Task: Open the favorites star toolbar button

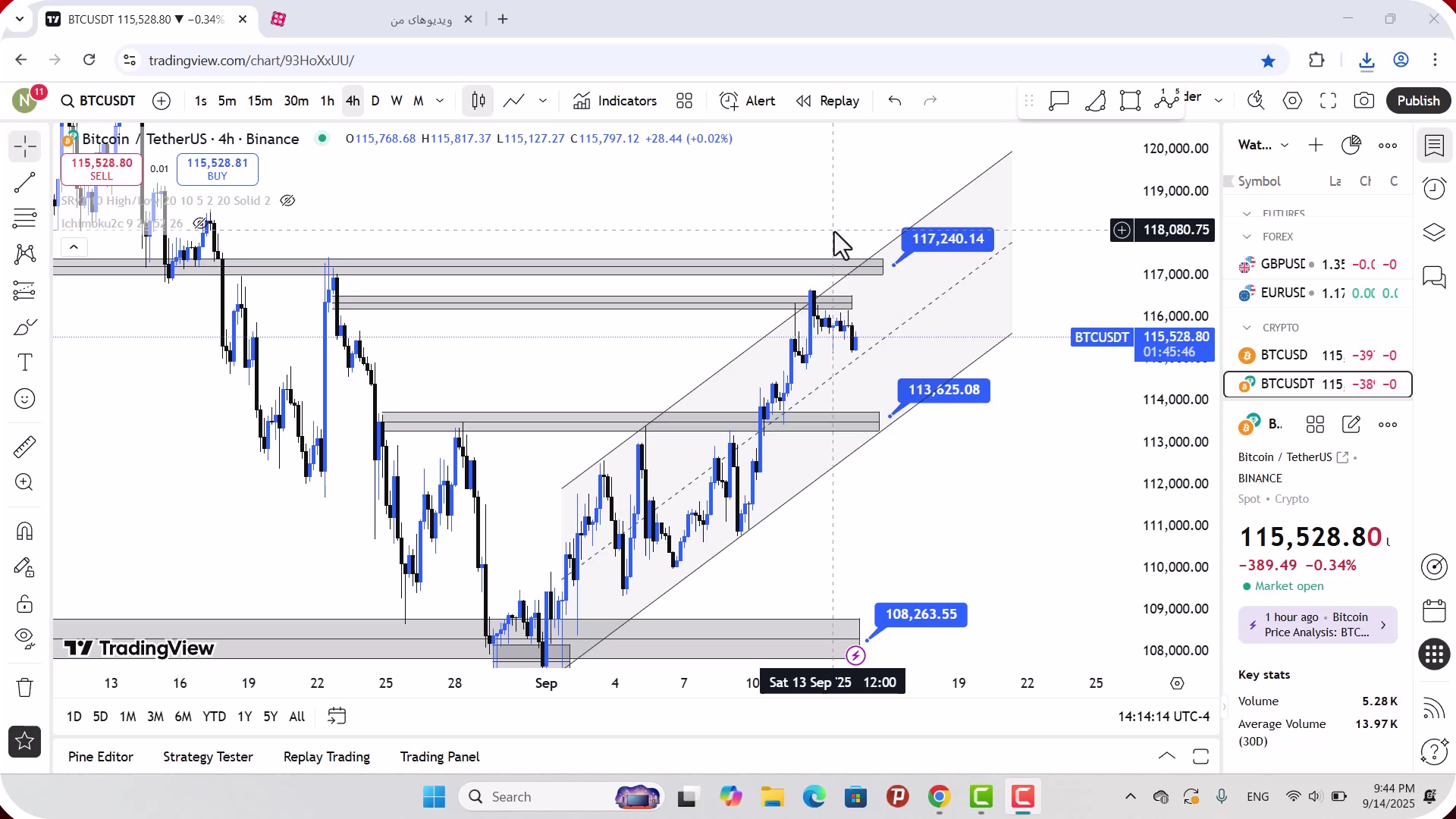Action: click(x=25, y=742)
